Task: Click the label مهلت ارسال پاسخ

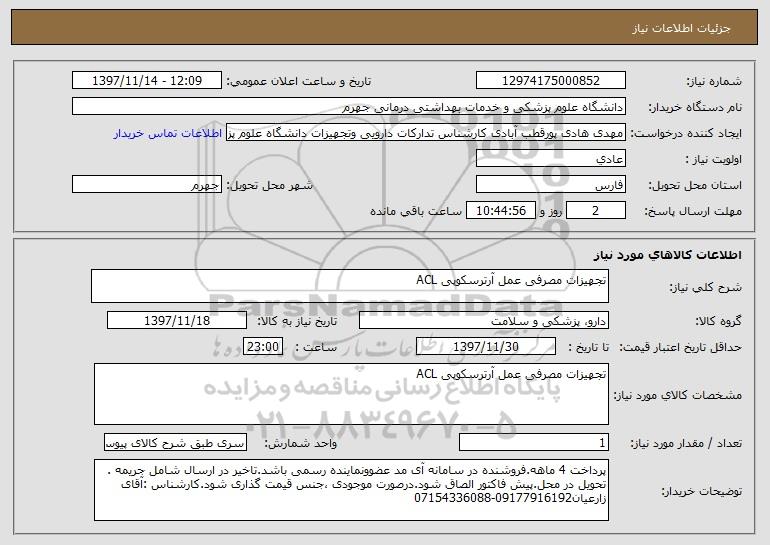Action: (x=693, y=212)
